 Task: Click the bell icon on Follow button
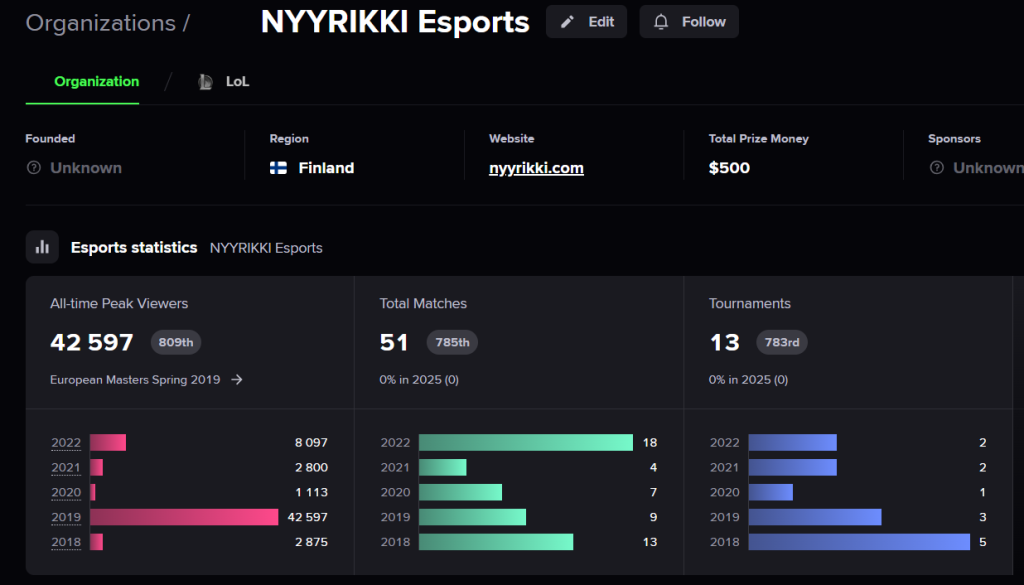tap(661, 22)
